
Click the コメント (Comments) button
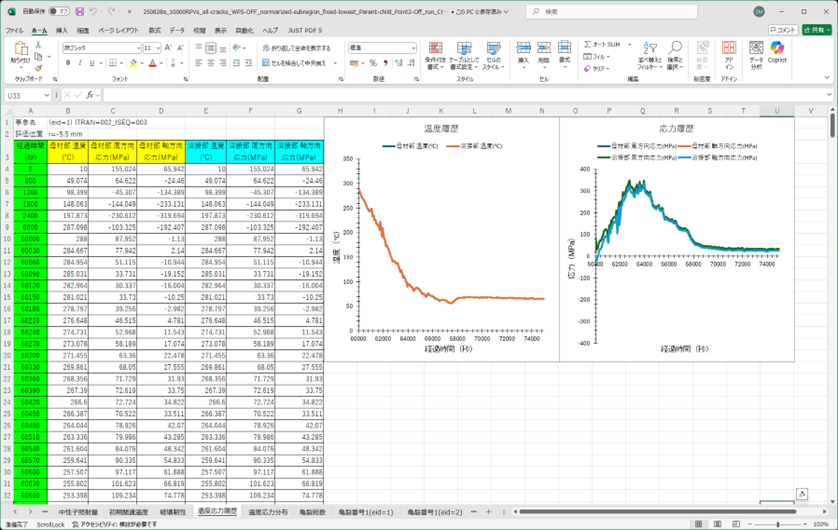[785, 31]
